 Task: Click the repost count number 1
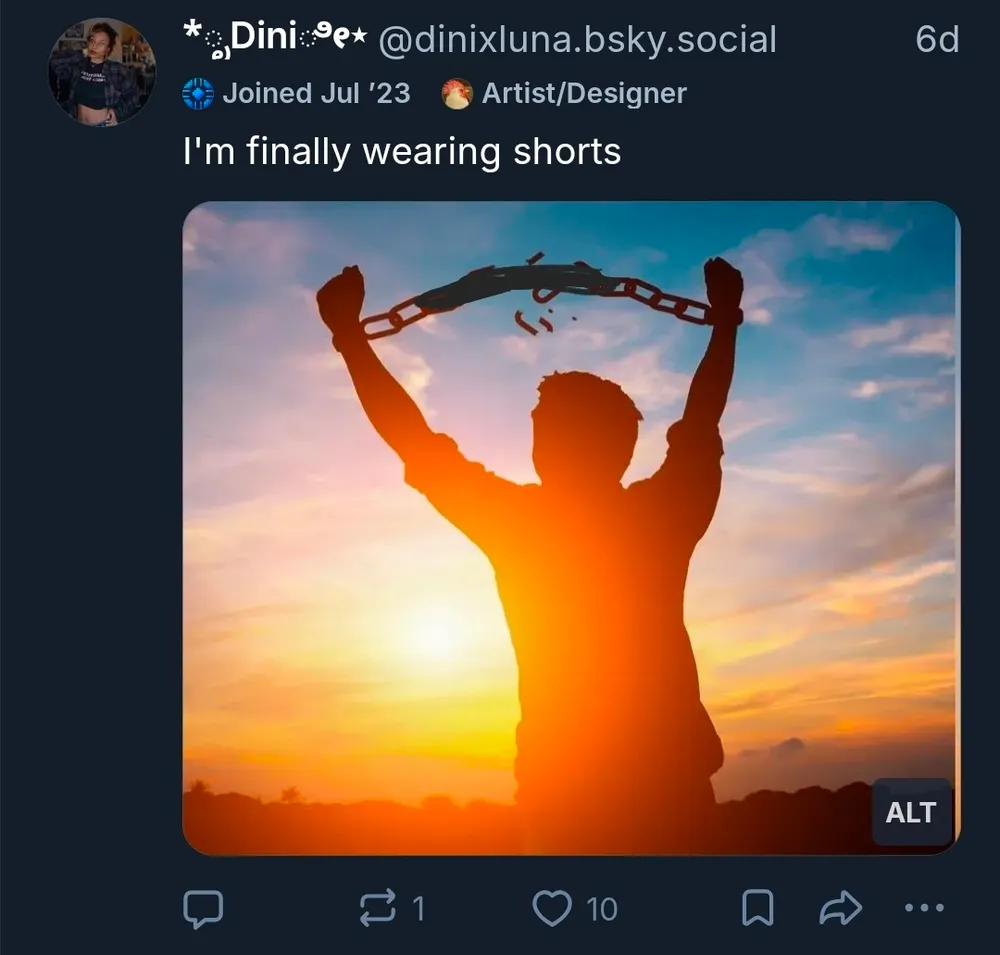(x=418, y=908)
